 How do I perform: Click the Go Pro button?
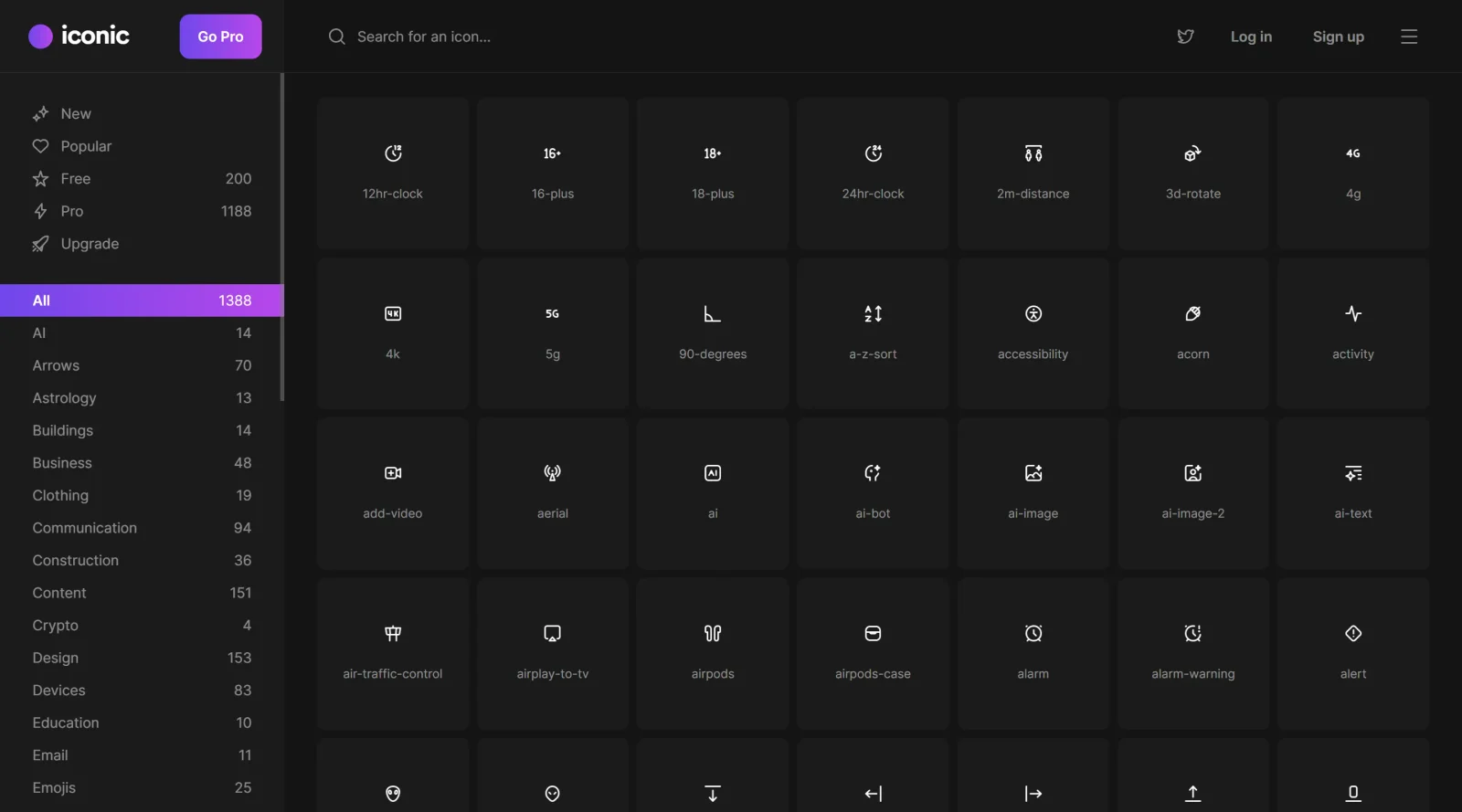(220, 37)
